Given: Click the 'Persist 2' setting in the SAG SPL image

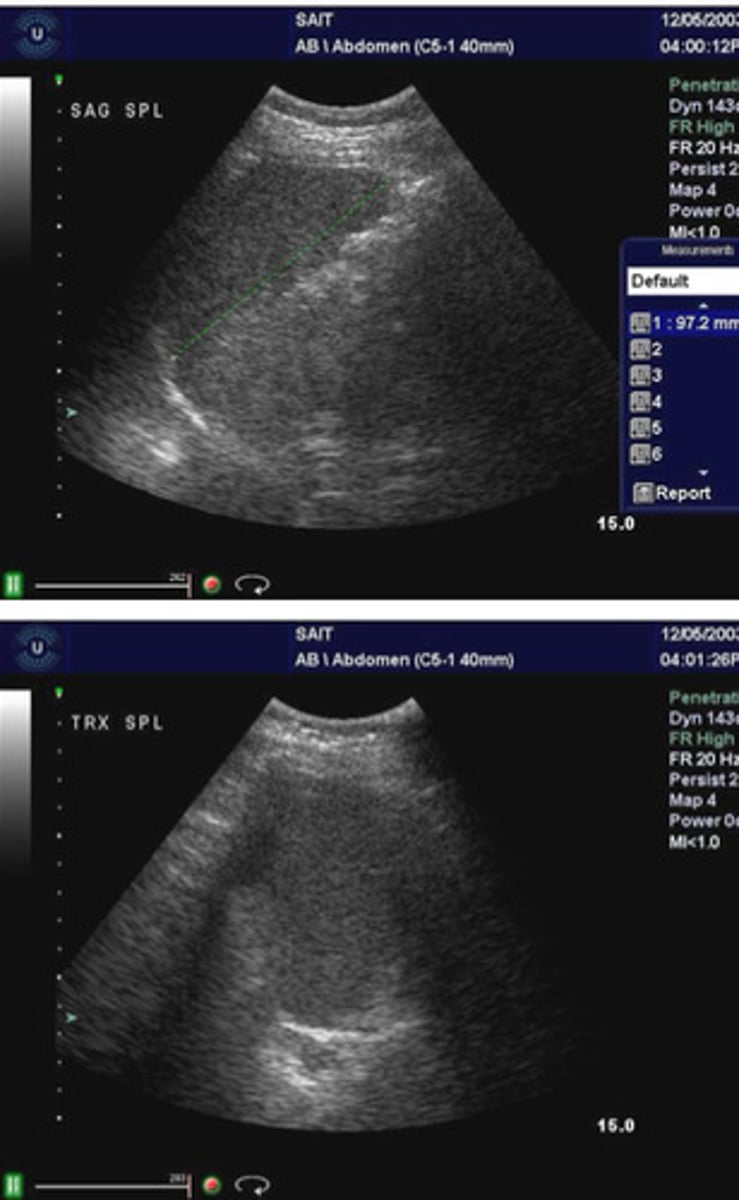Looking at the screenshot, I should pos(703,169).
